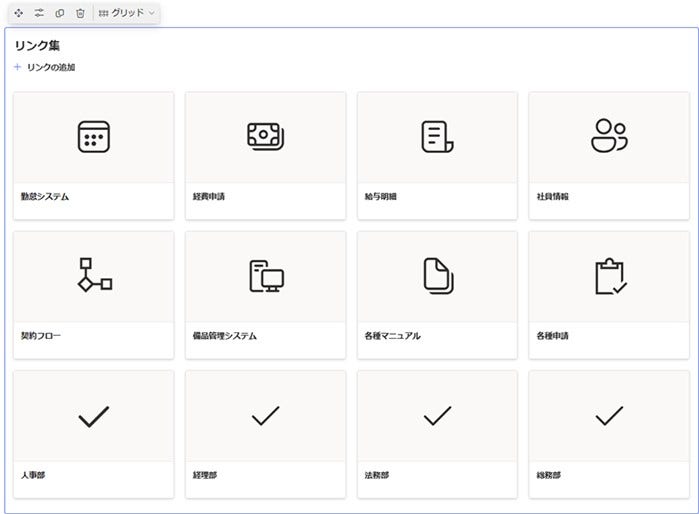The image size is (699, 514).
Task: Click the calendar icon for 勤怠システム
Action: point(93,137)
